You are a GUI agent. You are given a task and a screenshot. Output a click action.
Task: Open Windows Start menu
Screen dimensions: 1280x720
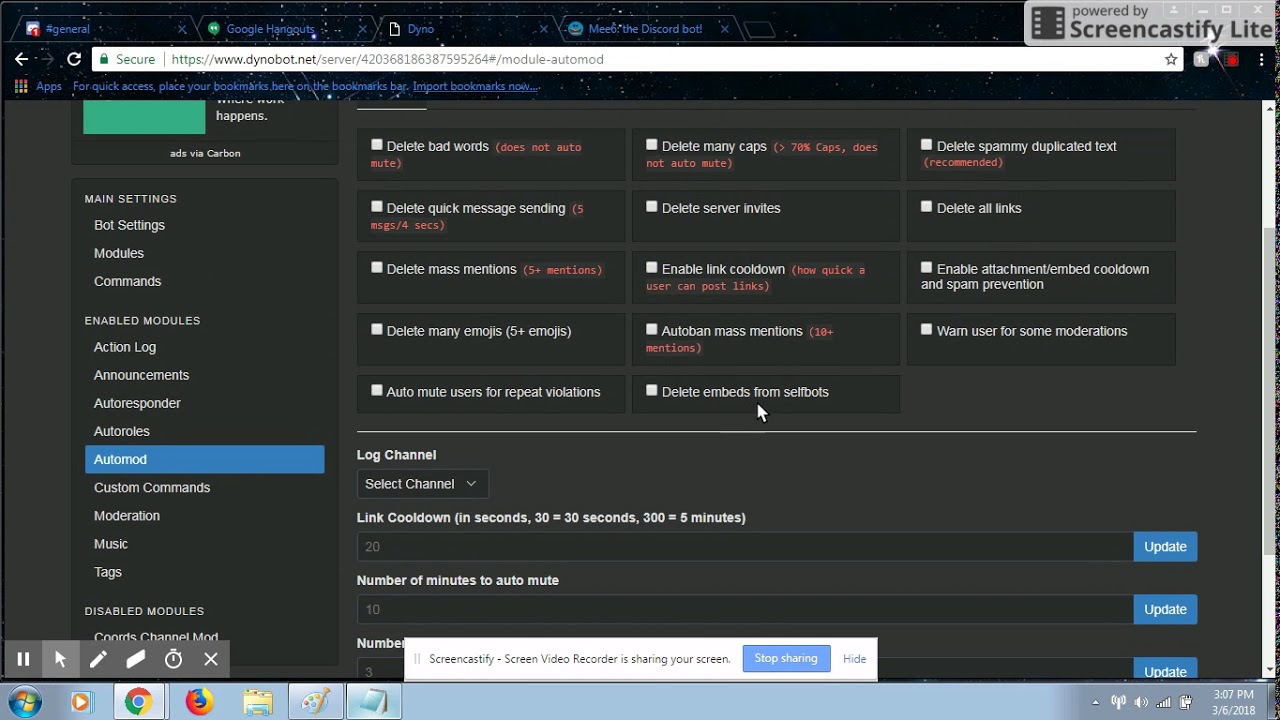pos(25,702)
